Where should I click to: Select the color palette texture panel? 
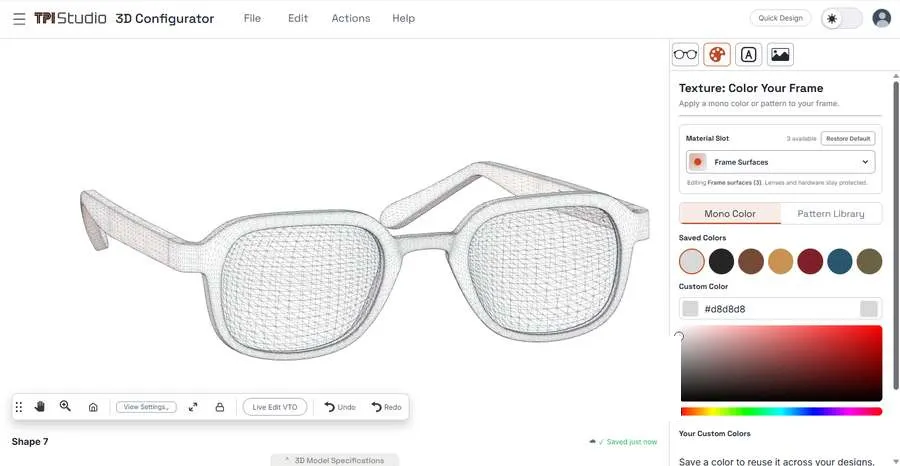coord(717,55)
